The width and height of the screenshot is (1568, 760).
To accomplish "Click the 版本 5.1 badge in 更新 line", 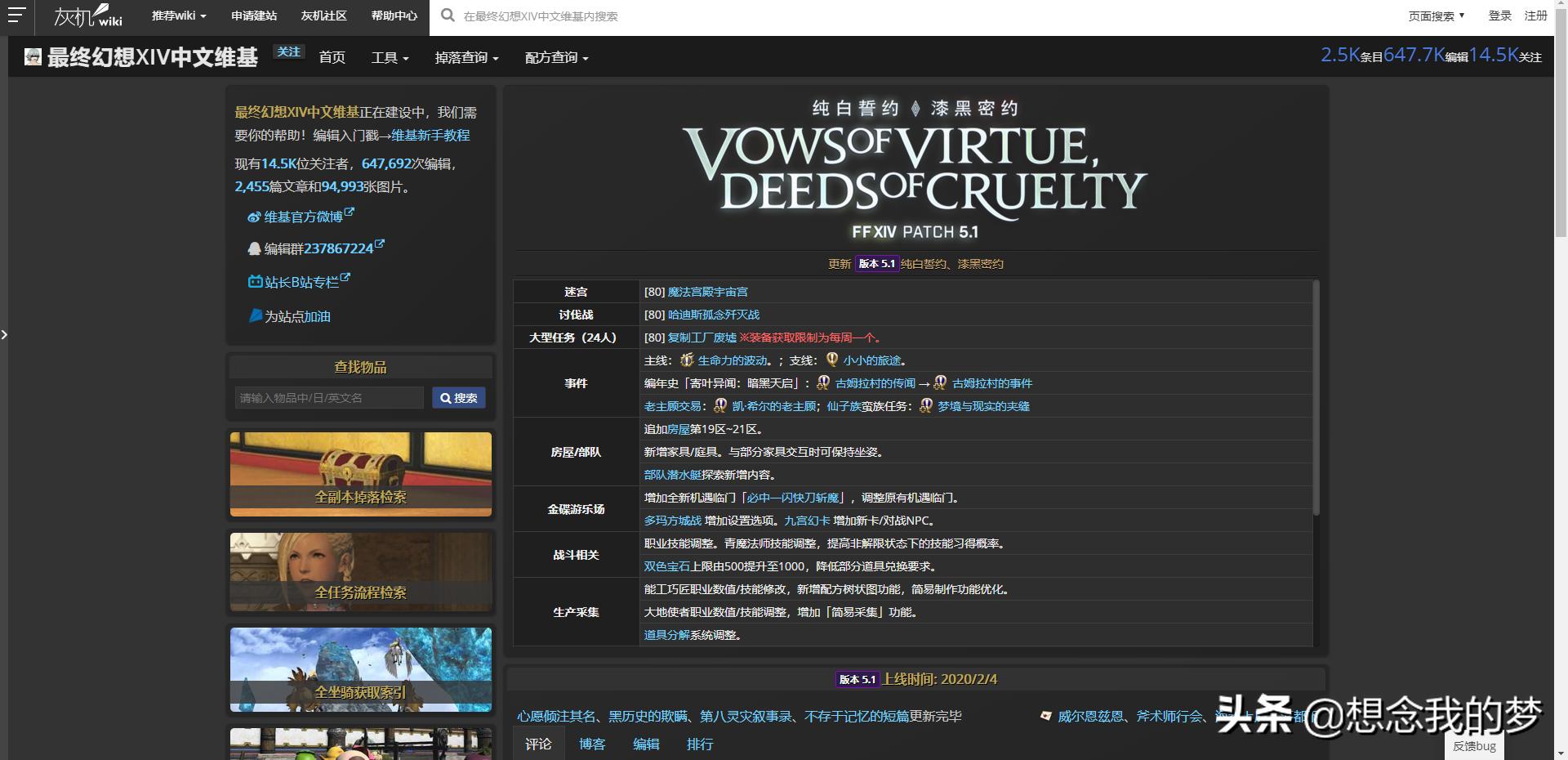I will click(x=876, y=264).
